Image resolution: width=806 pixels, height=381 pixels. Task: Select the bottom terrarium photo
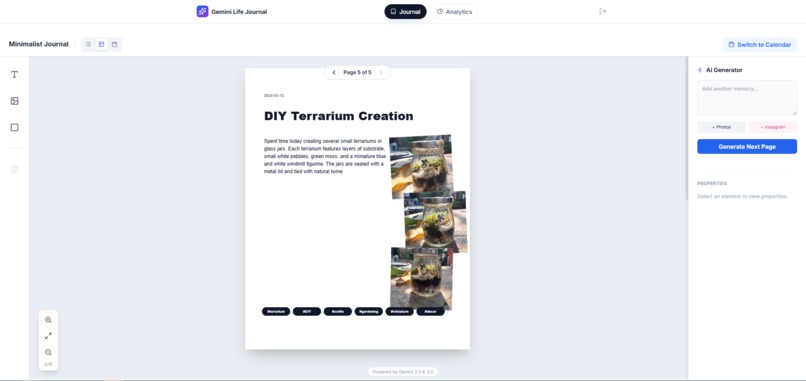422,278
